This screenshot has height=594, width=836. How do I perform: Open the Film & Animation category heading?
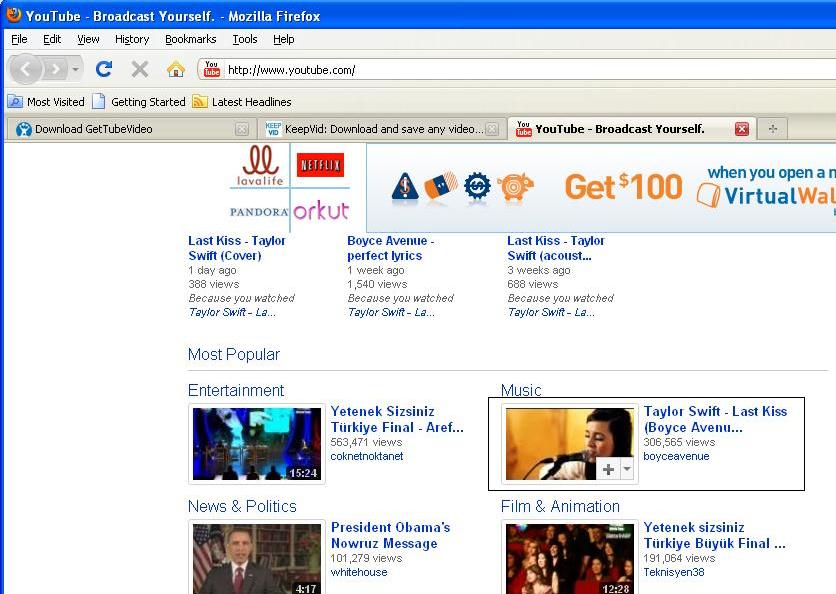tap(560, 506)
